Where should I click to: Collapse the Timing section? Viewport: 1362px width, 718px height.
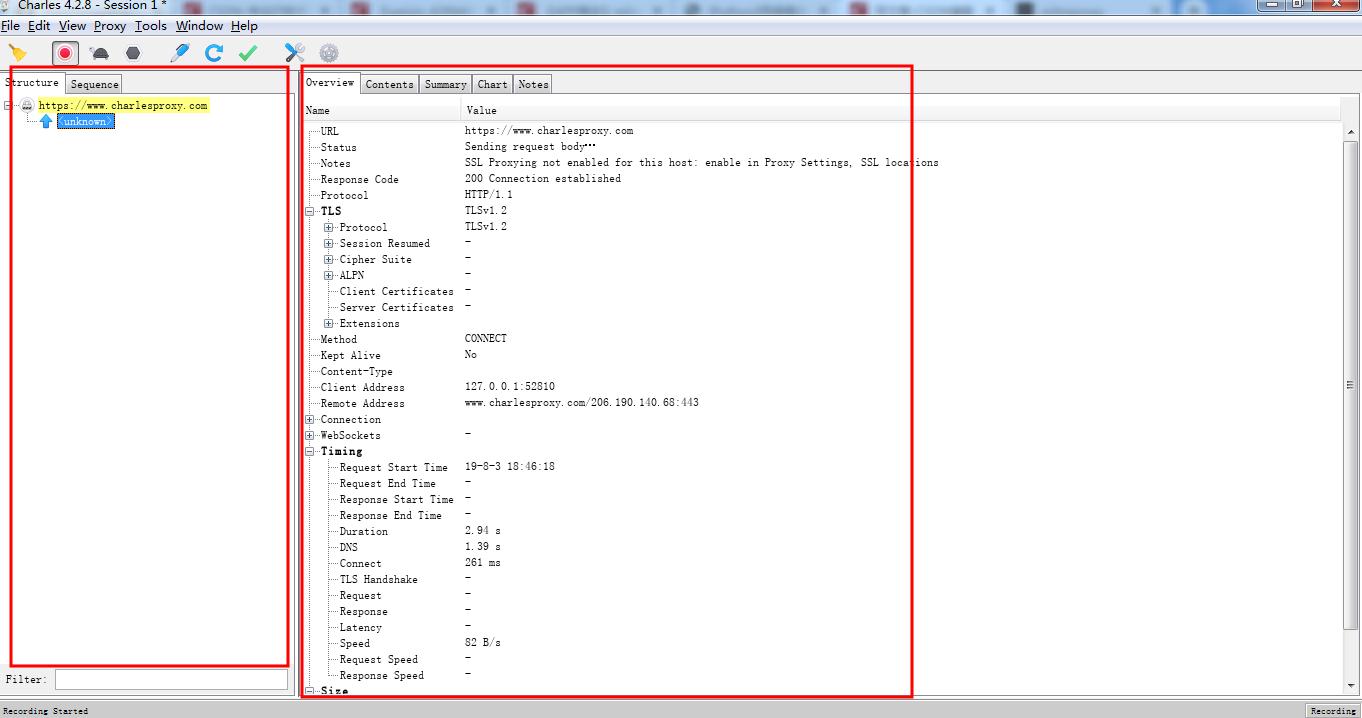pyautogui.click(x=310, y=451)
